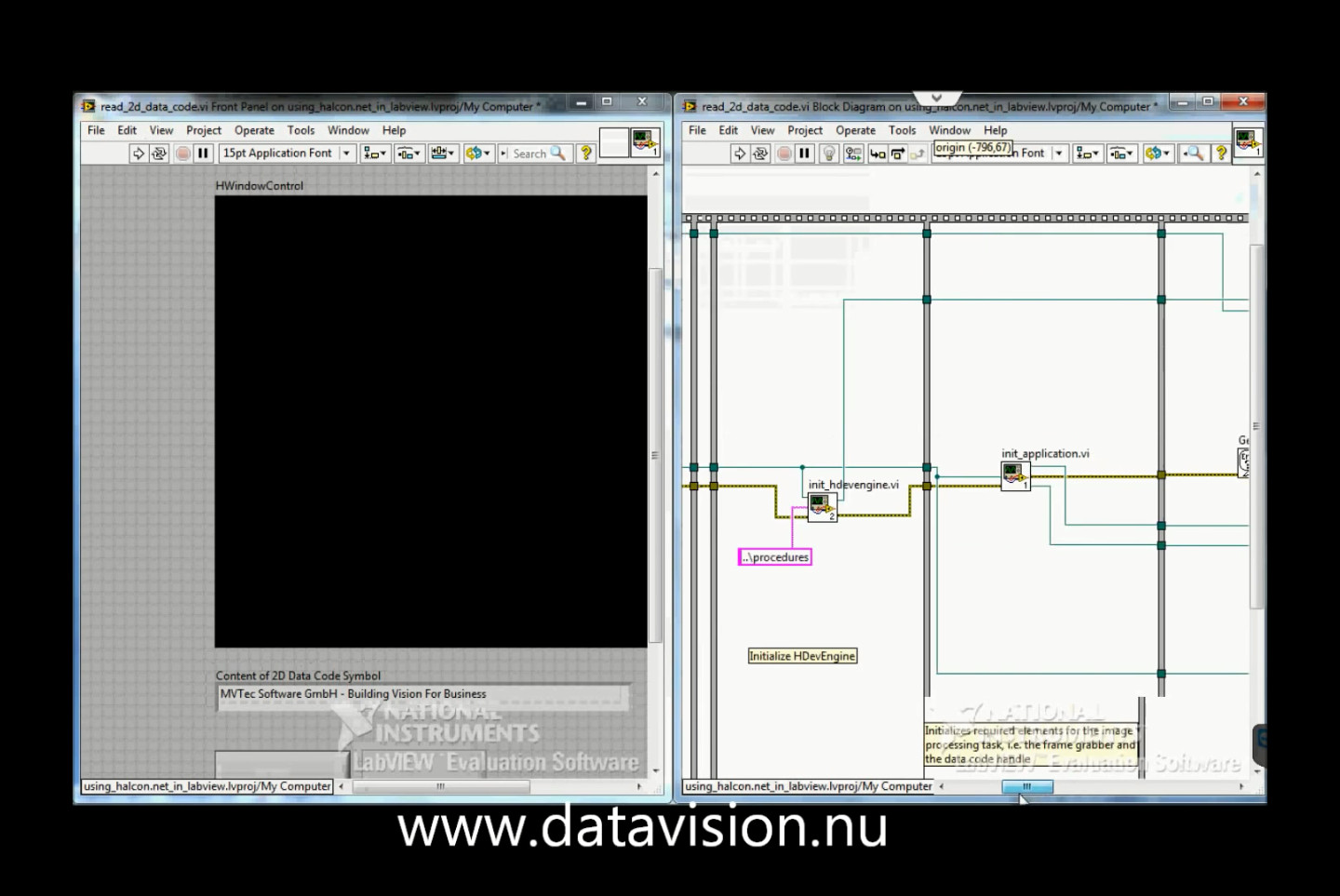Click LabVIEW icon in Block Diagram title bar

point(690,106)
